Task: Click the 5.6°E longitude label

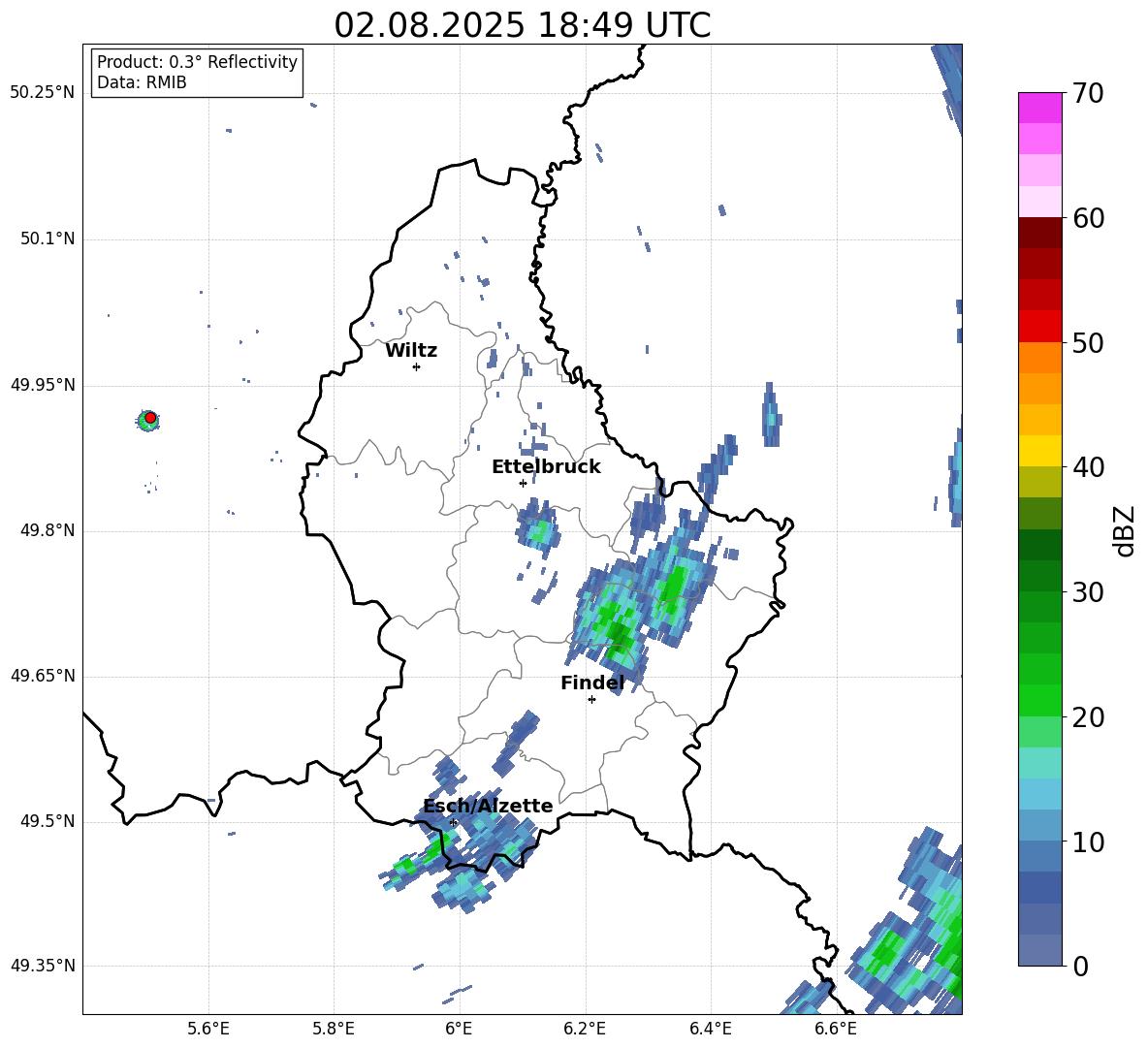Action: (x=208, y=1029)
